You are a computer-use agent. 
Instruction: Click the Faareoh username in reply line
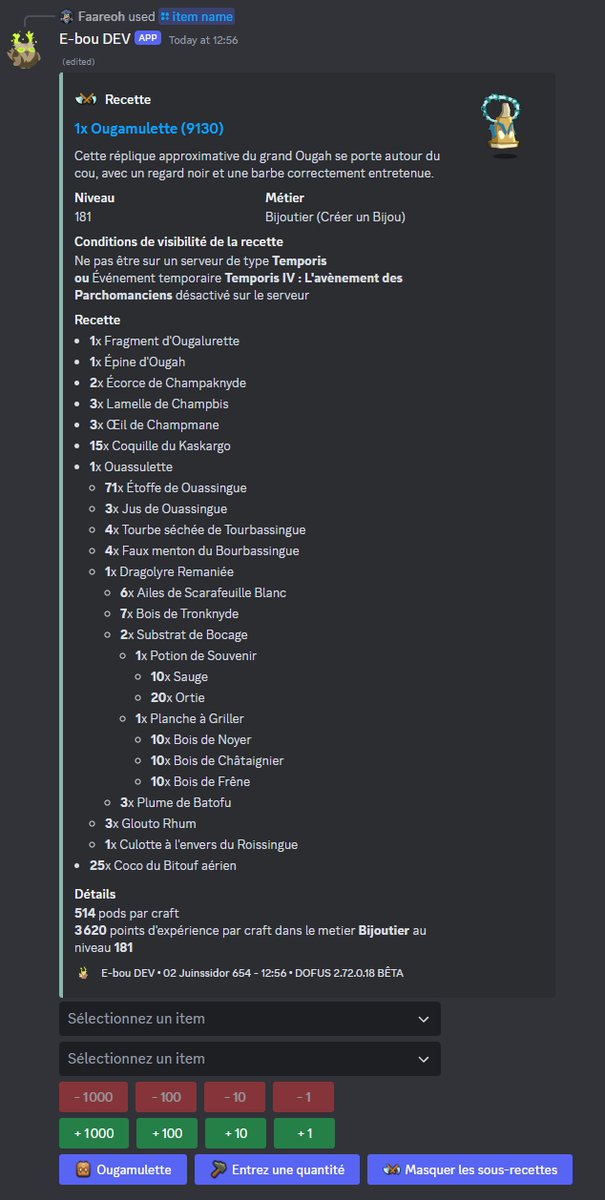click(102, 16)
